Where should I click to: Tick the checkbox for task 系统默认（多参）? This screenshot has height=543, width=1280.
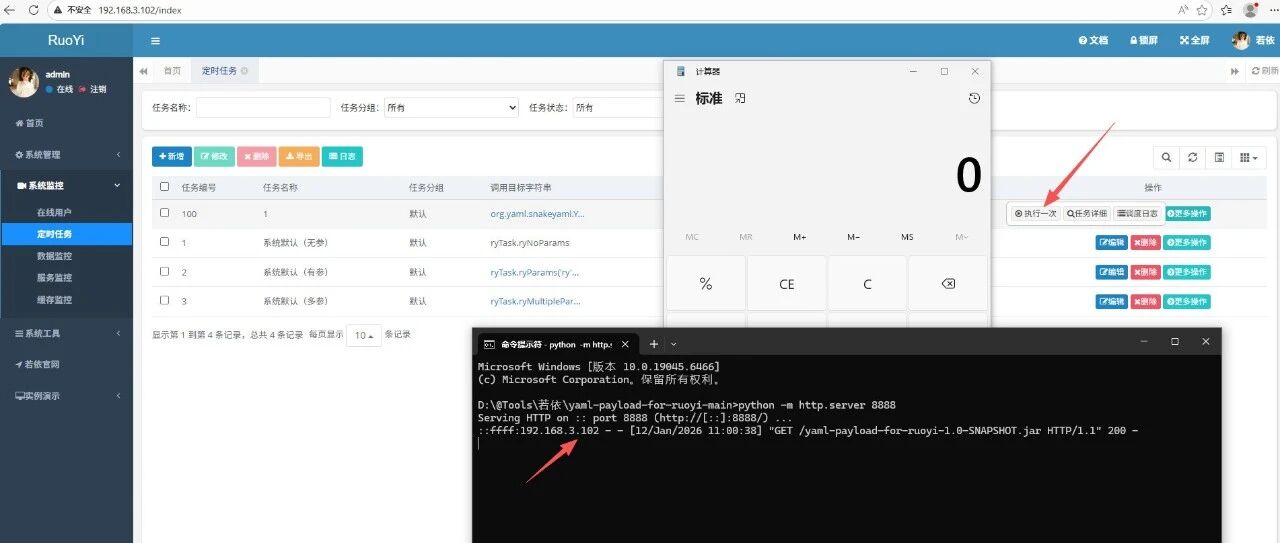click(x=165, y=300)
